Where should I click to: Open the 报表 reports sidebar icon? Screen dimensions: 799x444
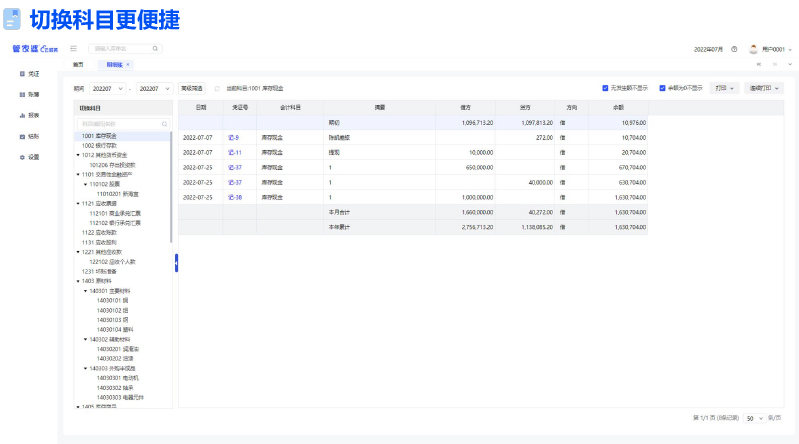22,115
